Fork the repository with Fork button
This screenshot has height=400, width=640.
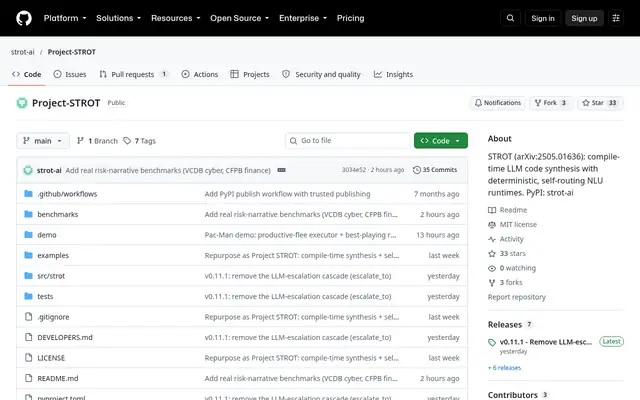551,103
